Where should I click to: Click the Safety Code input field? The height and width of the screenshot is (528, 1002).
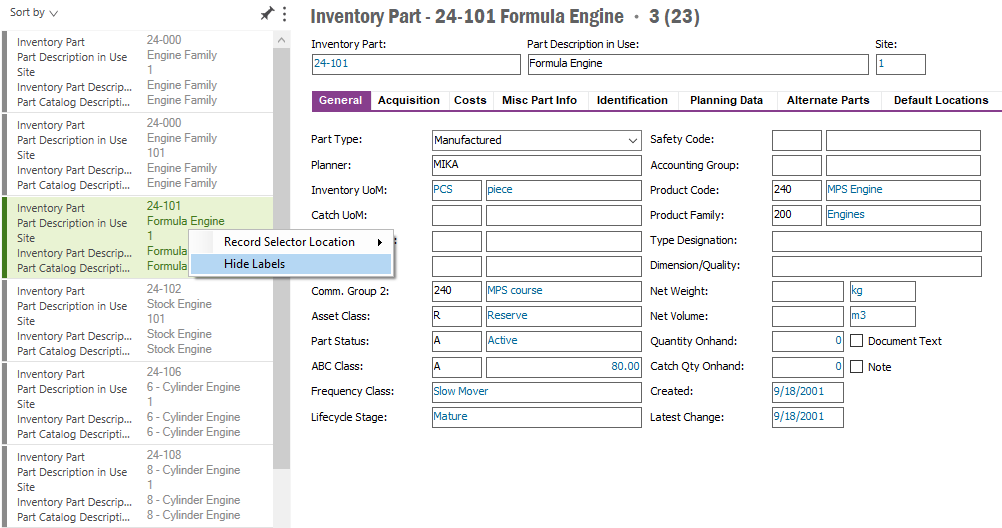[796, 140]
